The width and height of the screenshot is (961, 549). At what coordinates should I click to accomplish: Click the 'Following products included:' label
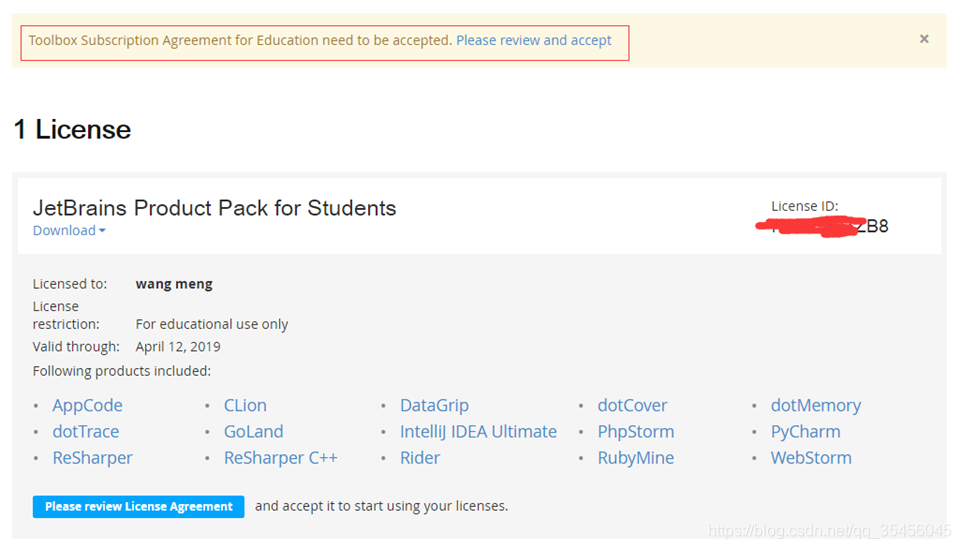[x=121, y=371]
